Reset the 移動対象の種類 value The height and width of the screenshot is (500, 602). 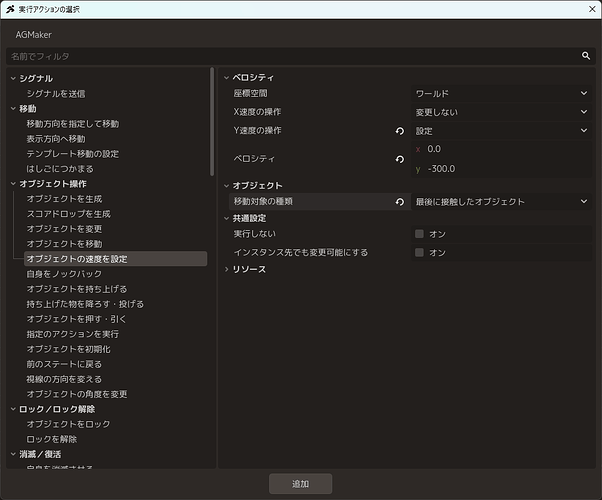(x=400, y=202)
